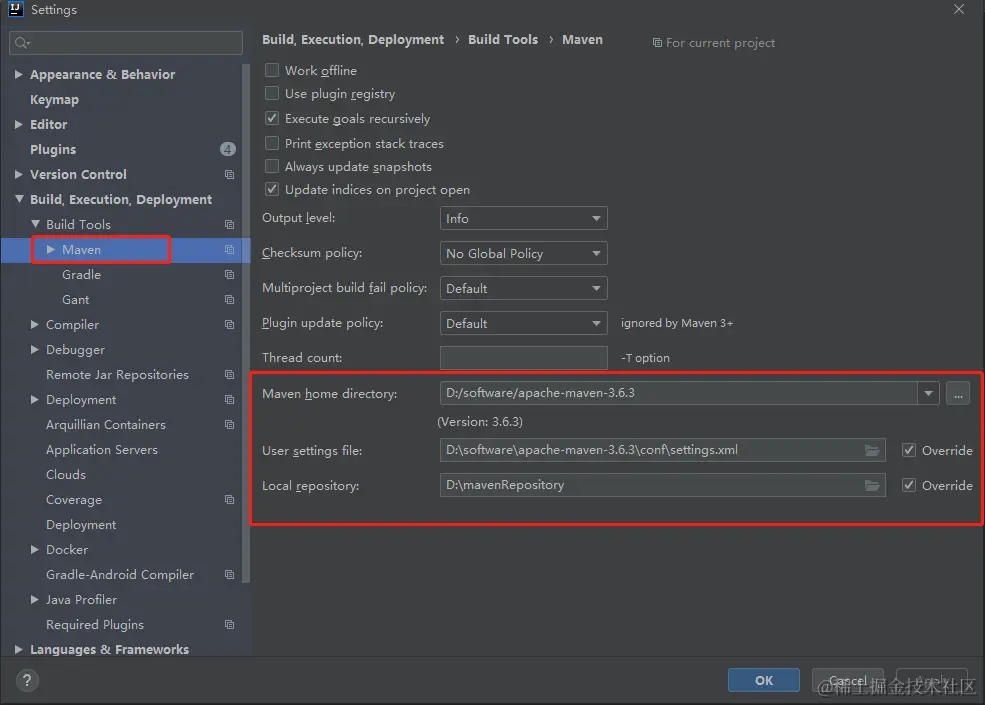This screenshot has height=705, width=985.
Task: Open Maven home directory dropdown arrow
Action: (x=928, y=393)
